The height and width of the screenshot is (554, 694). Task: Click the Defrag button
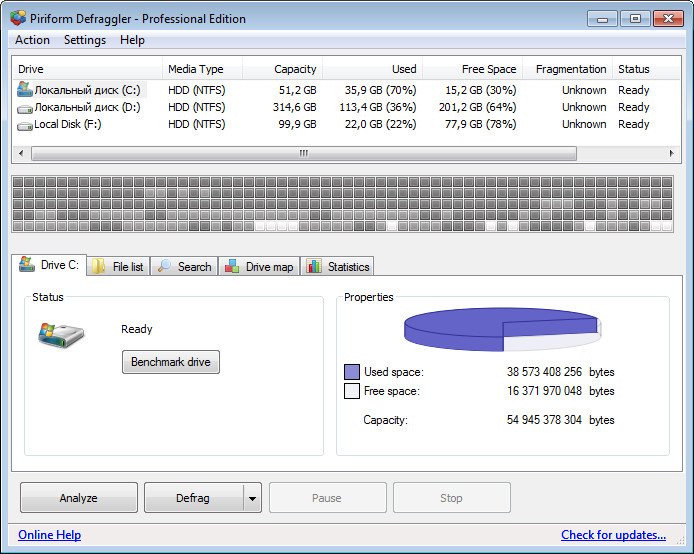coord(193,498)
